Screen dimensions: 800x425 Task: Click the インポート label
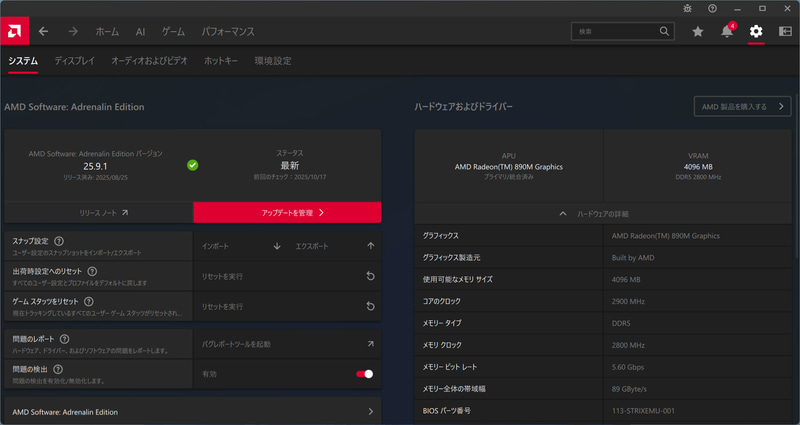pyautogui.click(x=215, y=246)
